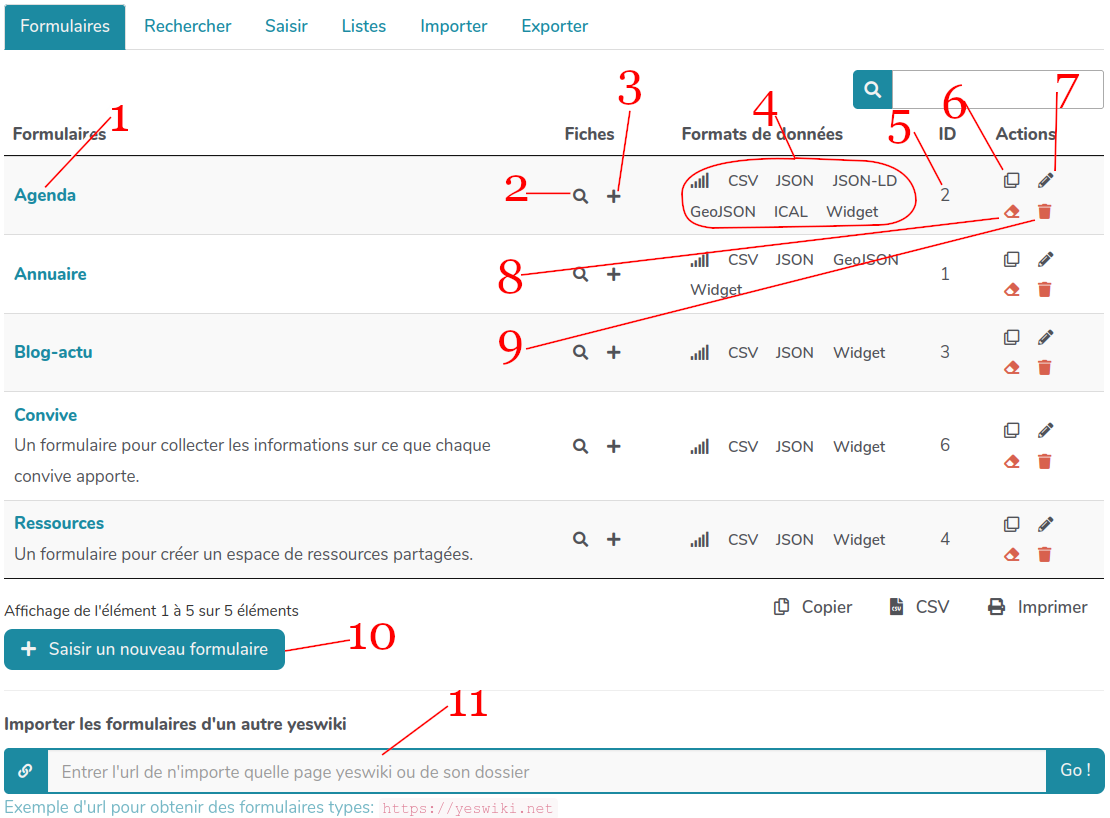
Task: Open the JSON-LD export for Agenda
Action: [864, 181]
